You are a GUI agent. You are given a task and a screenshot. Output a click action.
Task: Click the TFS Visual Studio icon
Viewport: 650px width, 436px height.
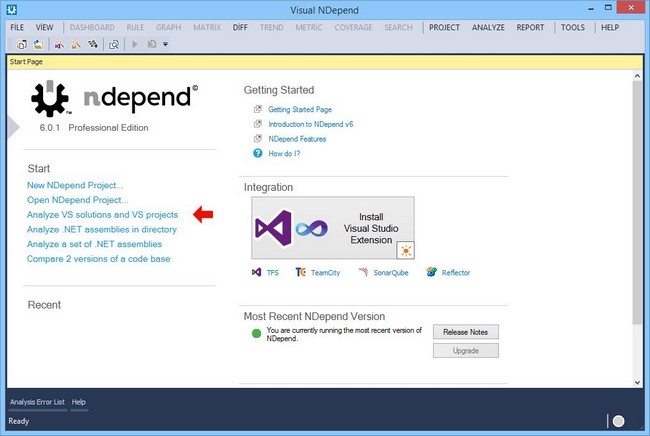tap(257, 272)
